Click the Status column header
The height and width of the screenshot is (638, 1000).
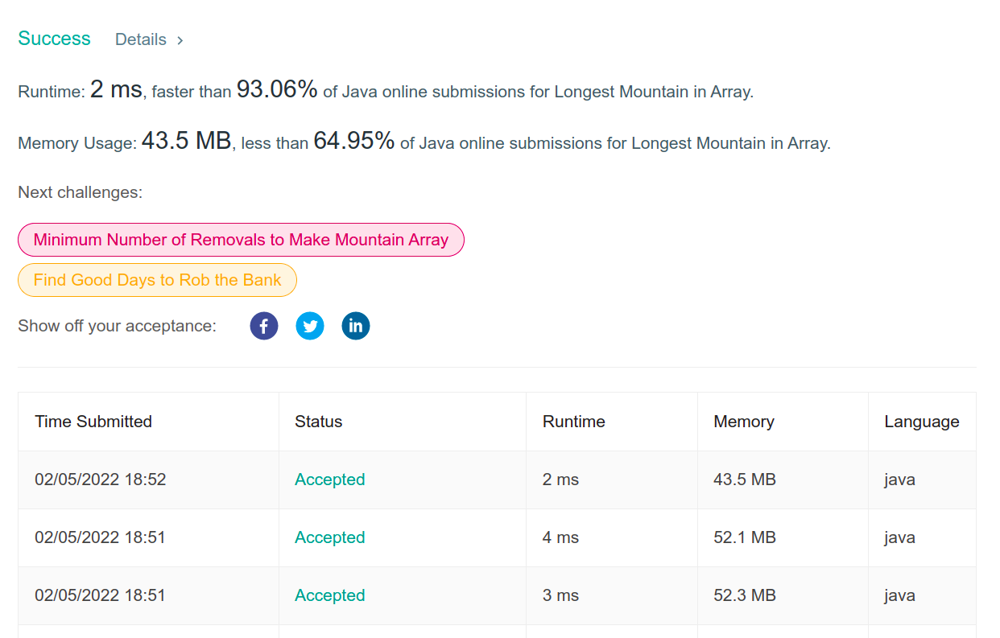click(318, 422)
